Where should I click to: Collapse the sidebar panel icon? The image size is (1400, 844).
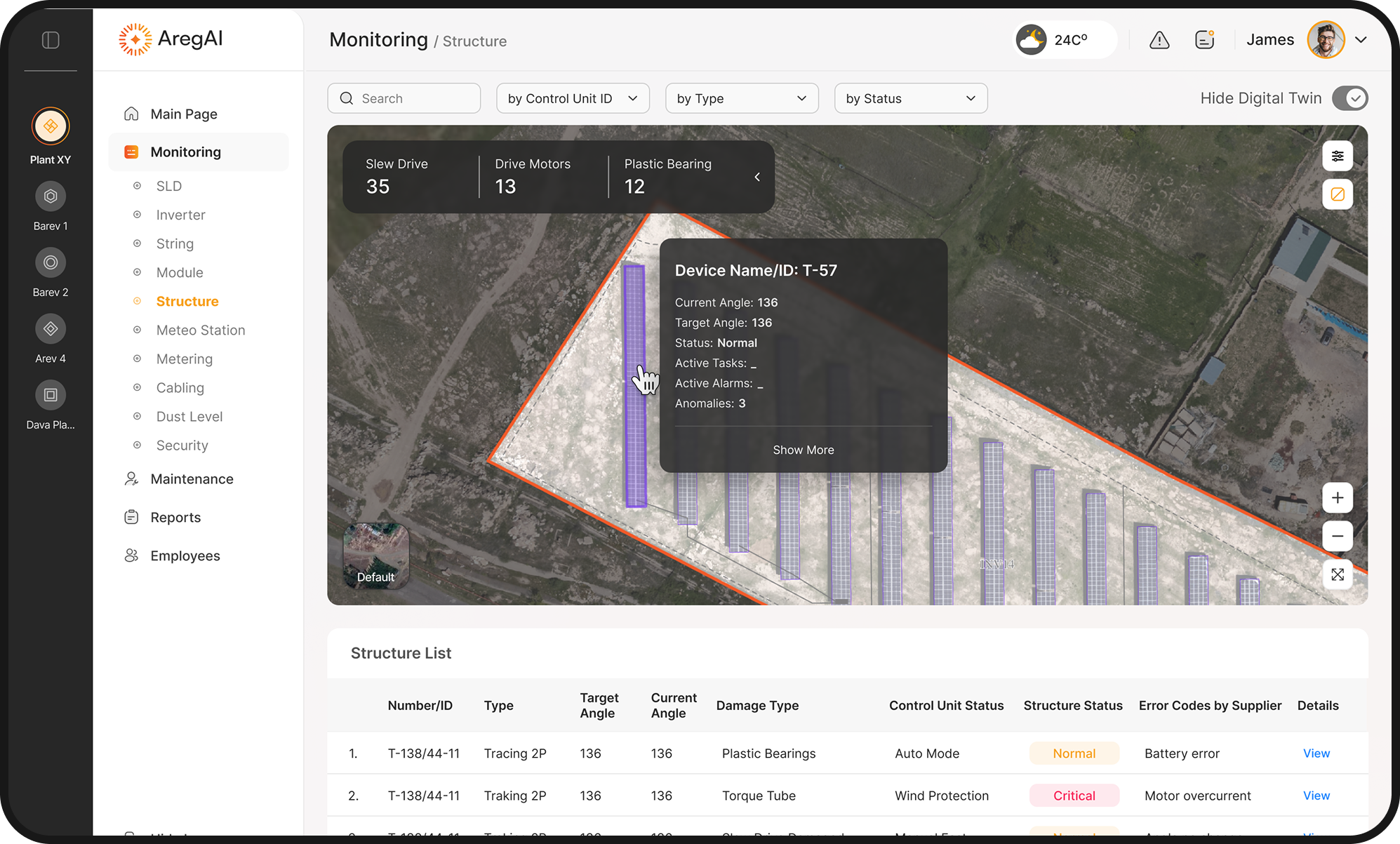pyautogui.click(x=51, y=40)
